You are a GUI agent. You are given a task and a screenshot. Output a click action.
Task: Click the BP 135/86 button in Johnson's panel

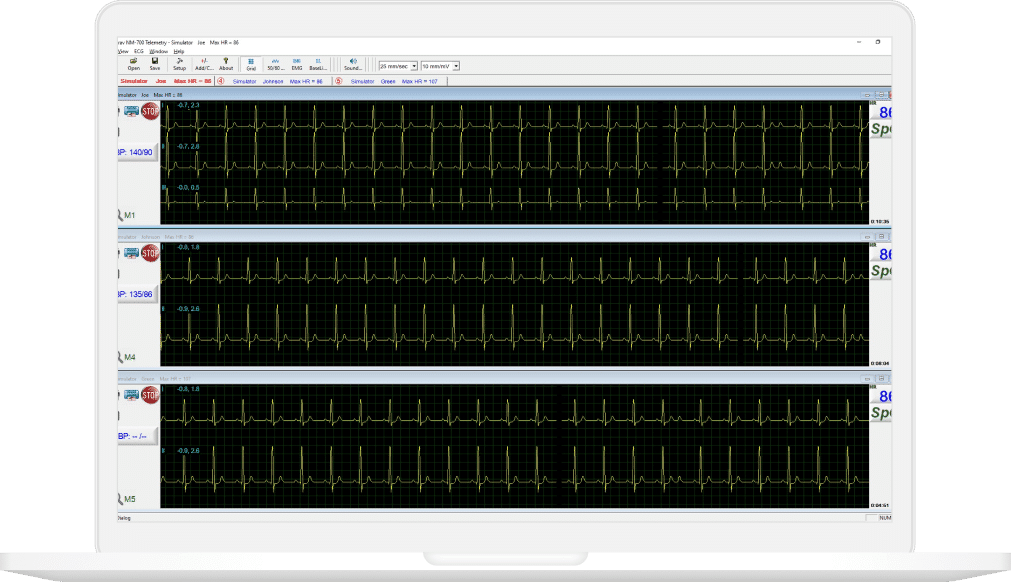pyautogui.click(x=136, y=295)
